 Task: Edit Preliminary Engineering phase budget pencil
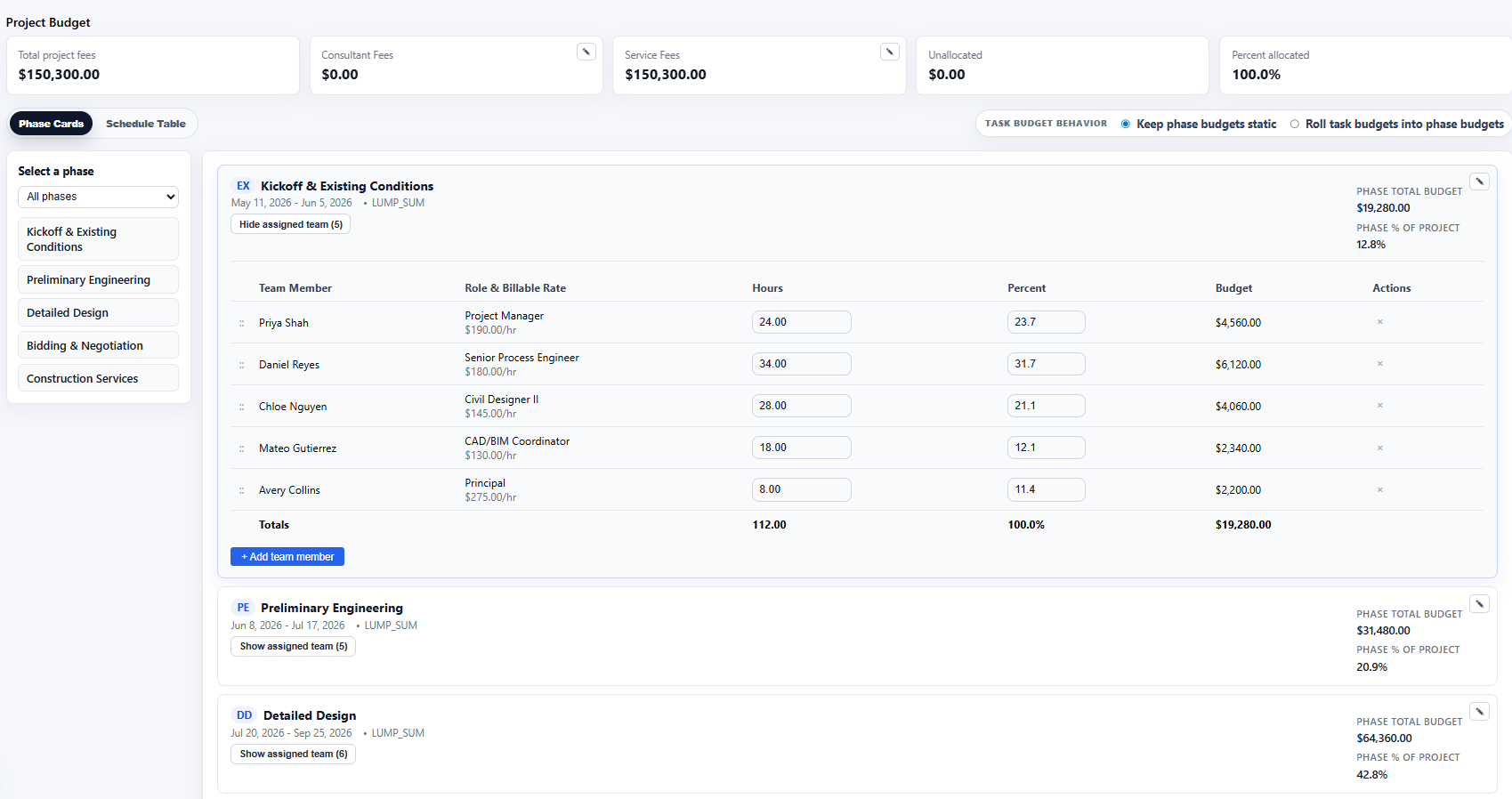pyautogui.click(x=1479, y=604)
